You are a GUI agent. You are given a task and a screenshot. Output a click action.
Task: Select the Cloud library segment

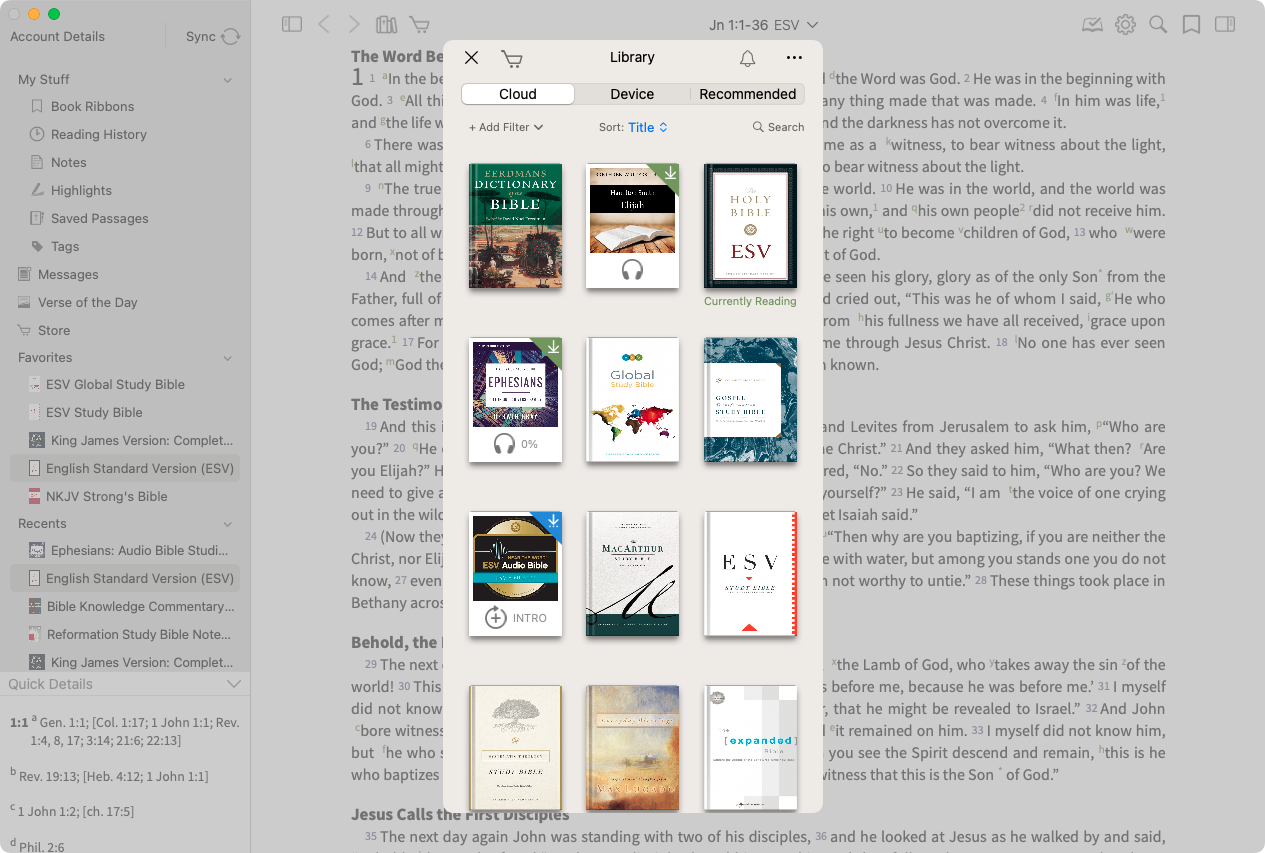click(518, 94)
